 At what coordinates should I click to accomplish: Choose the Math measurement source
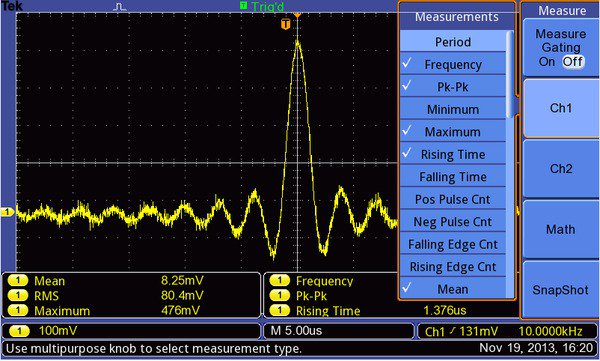point(561,229)
